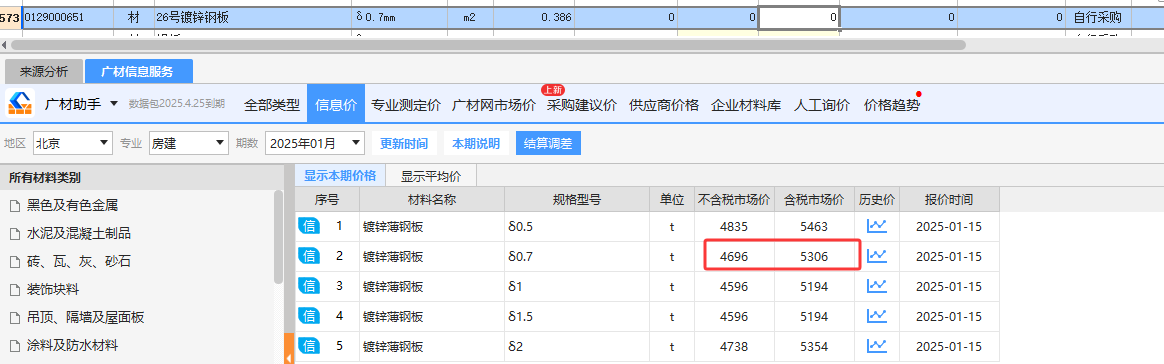Switch to 显示平均价 view

[431, 176]
